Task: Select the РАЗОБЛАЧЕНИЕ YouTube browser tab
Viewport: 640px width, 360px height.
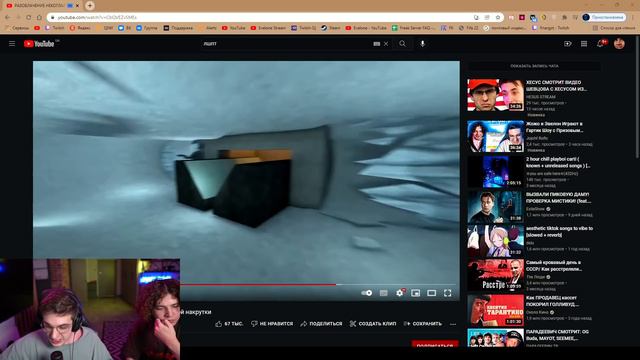Action: [42, 6]
